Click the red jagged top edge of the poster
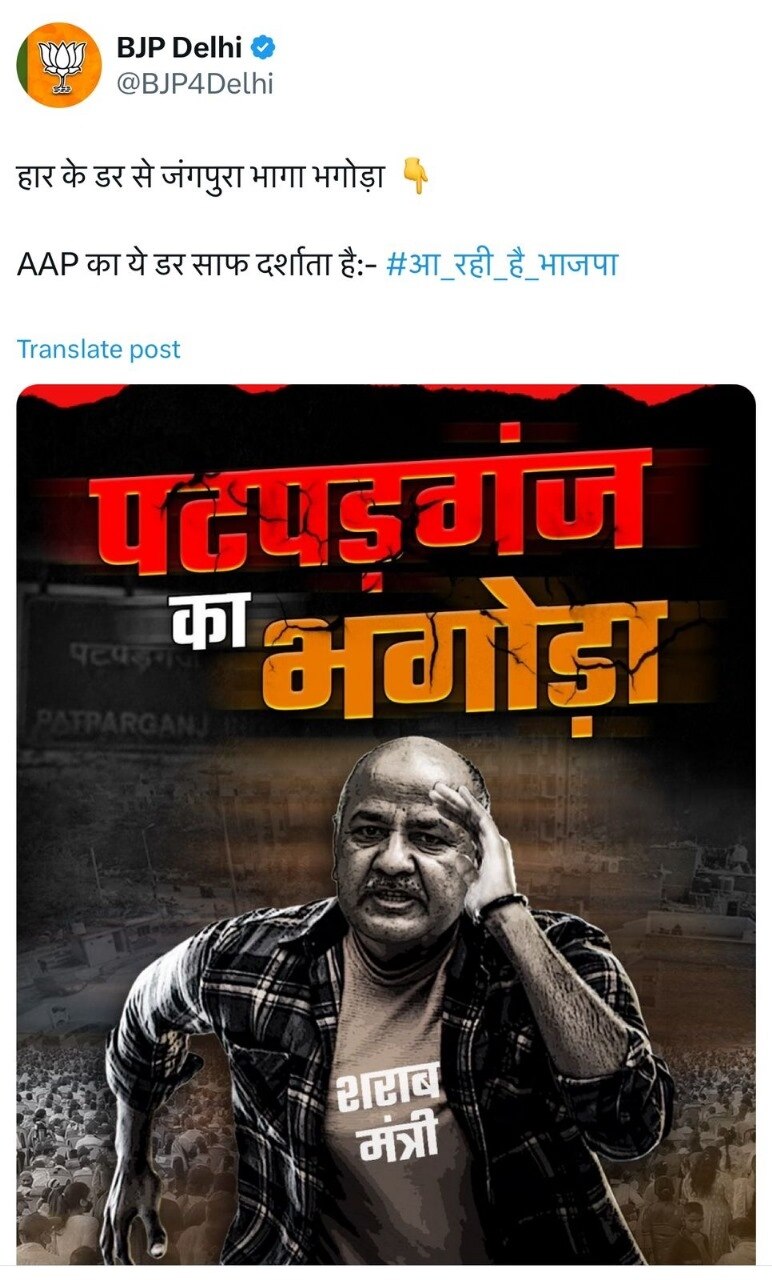 coord(386,393)
